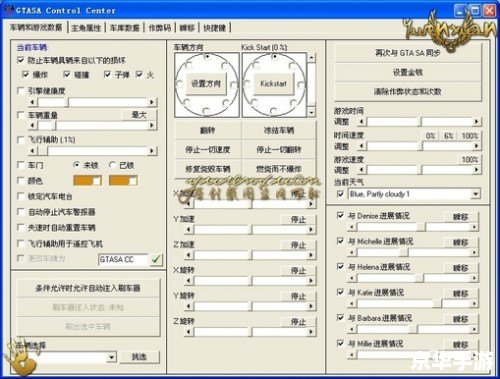Uncheck the 火 fire checkbox
The height and width of the screenshot is (379, 500).
[x=139, y=74]
